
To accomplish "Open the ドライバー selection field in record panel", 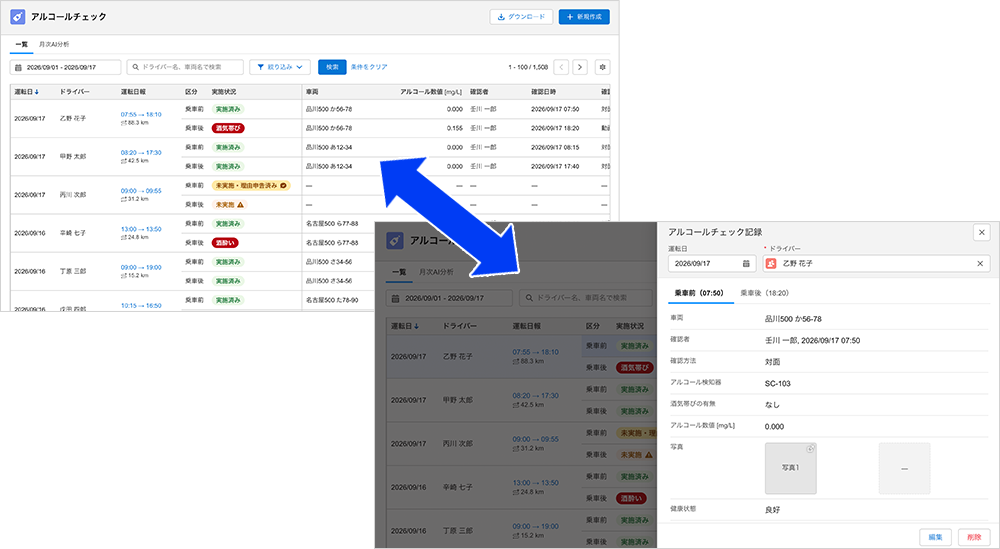I will pos(876,263).
